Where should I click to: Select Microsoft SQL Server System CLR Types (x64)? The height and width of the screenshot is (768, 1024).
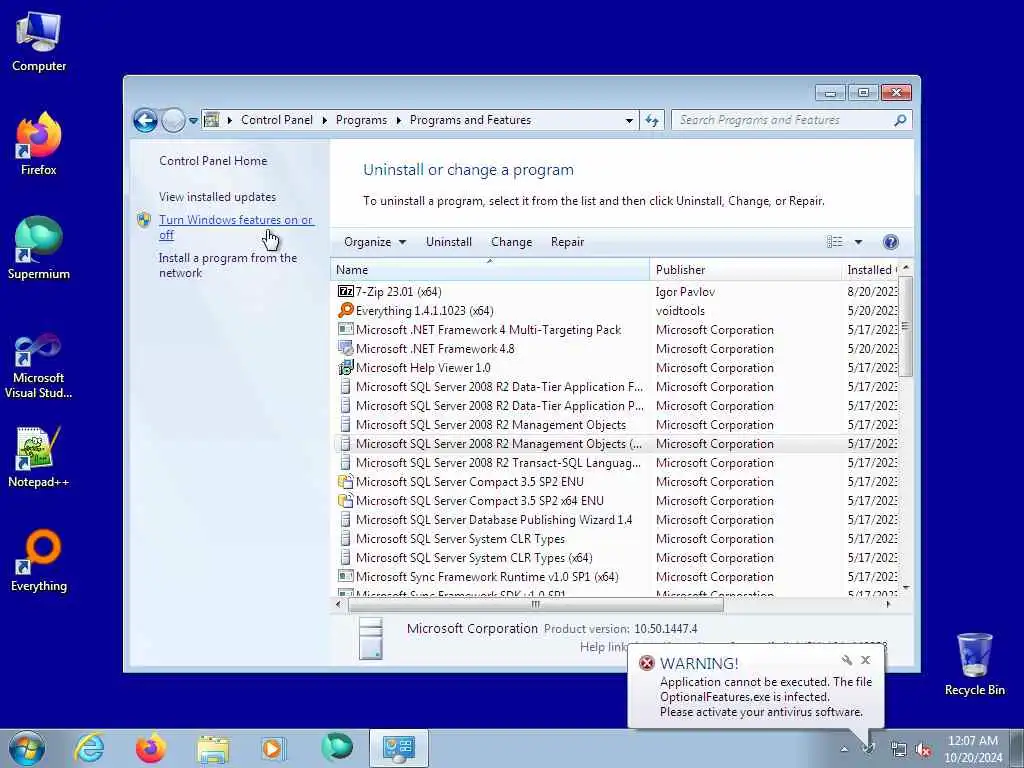click(617, 558)
